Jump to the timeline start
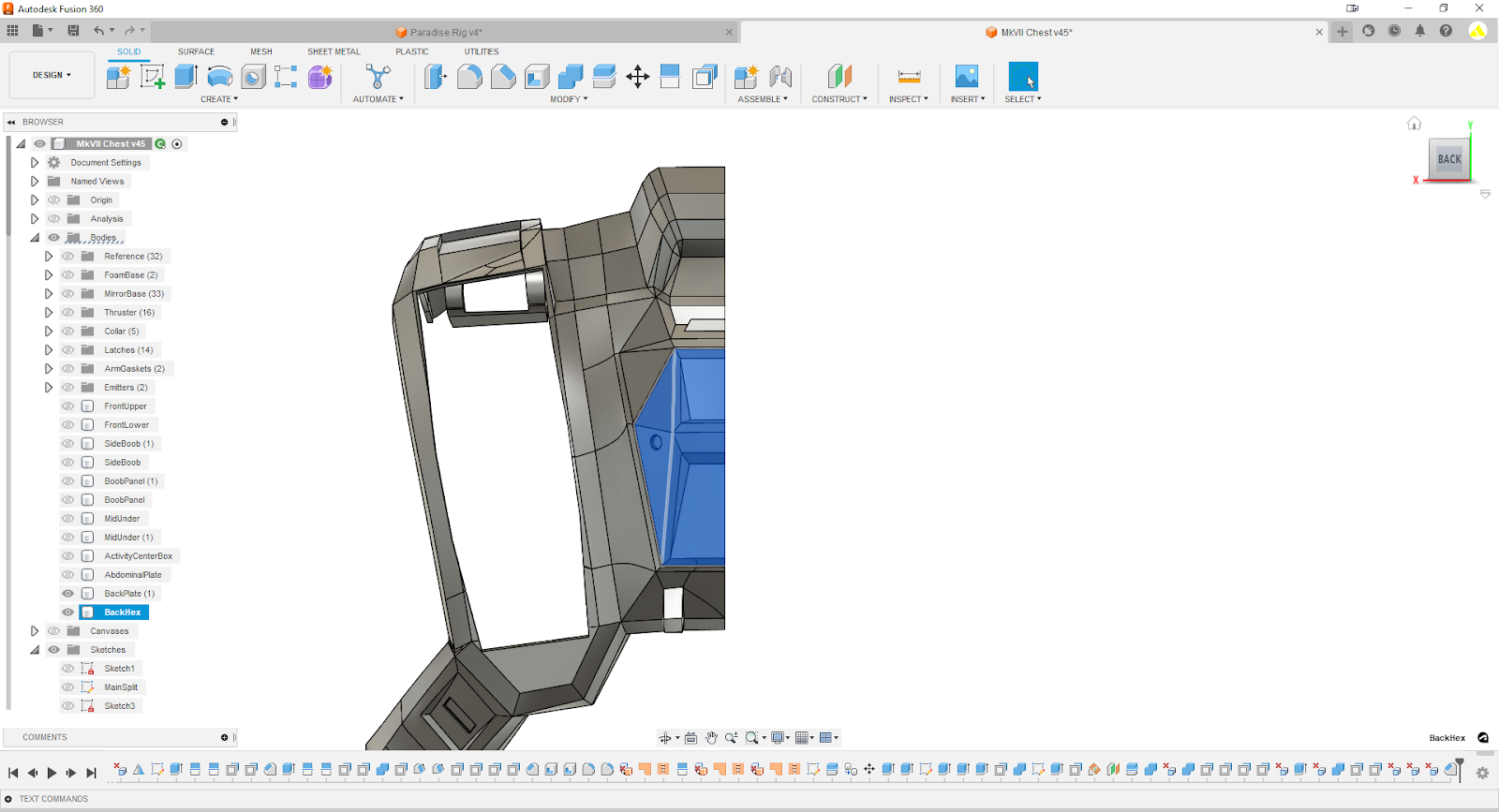The width and height of the screenshot is (1499, 812). tap(13, 773)
